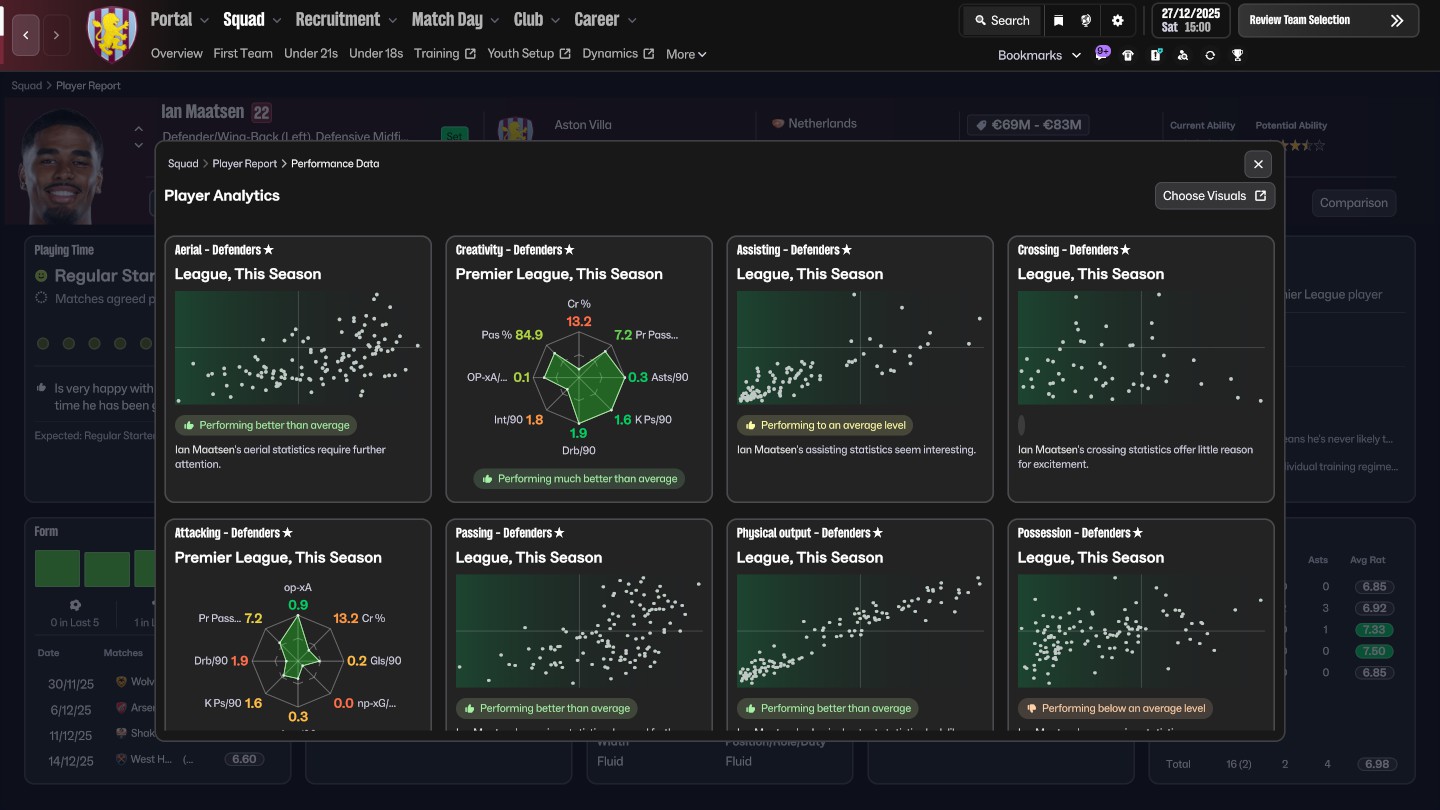Click Review Team Selection button

coord(1327,20)
